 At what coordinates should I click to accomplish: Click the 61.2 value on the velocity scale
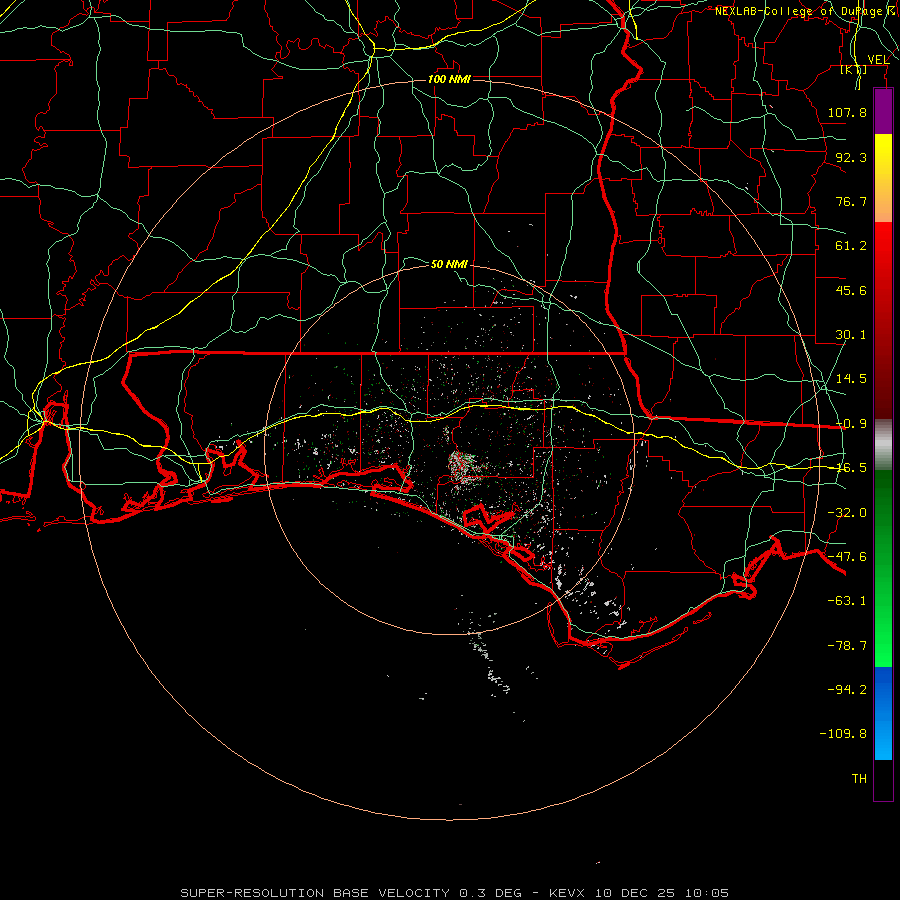pos(851,246)
